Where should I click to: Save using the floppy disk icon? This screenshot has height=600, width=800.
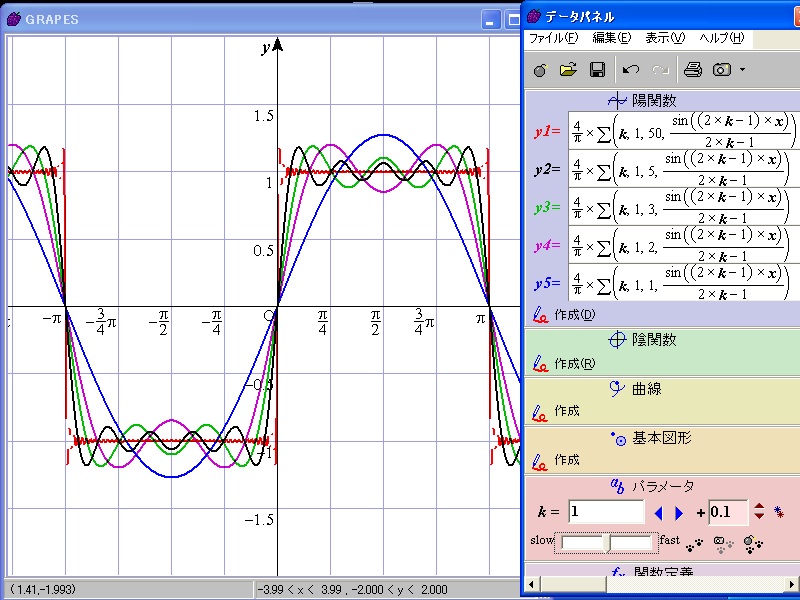pos(597,70)
